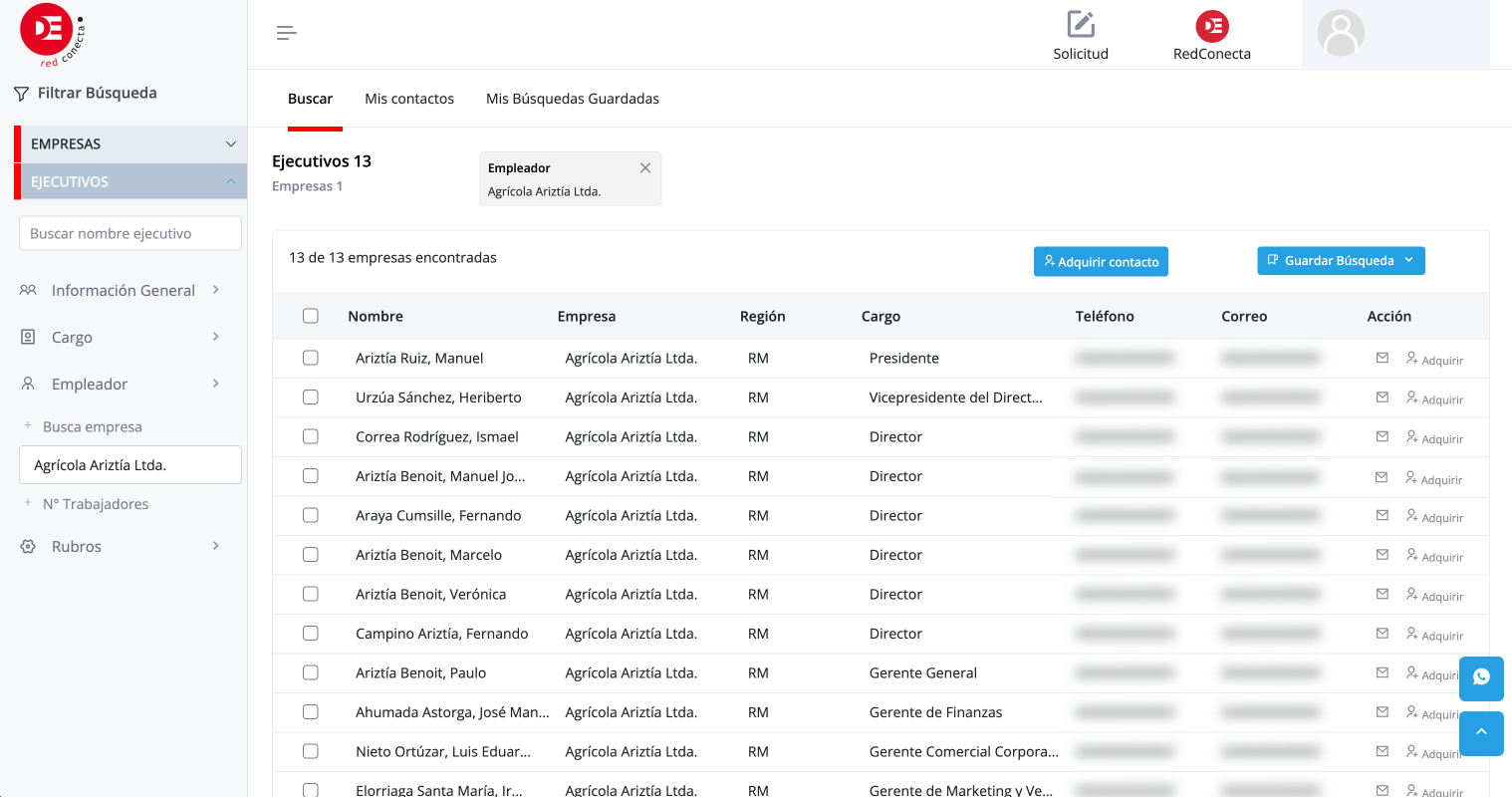Open the RedConecta logo home link
1512x798 pixels.
click(x=53, y=35)
